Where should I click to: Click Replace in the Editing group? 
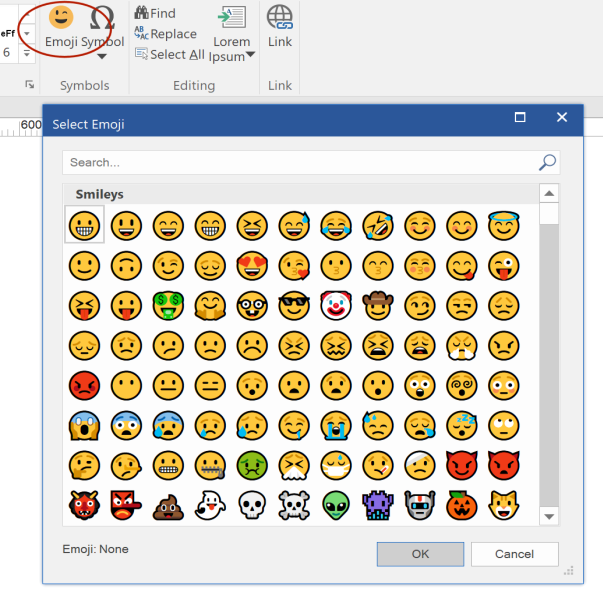pyautogui.click(x=166, y=34)
